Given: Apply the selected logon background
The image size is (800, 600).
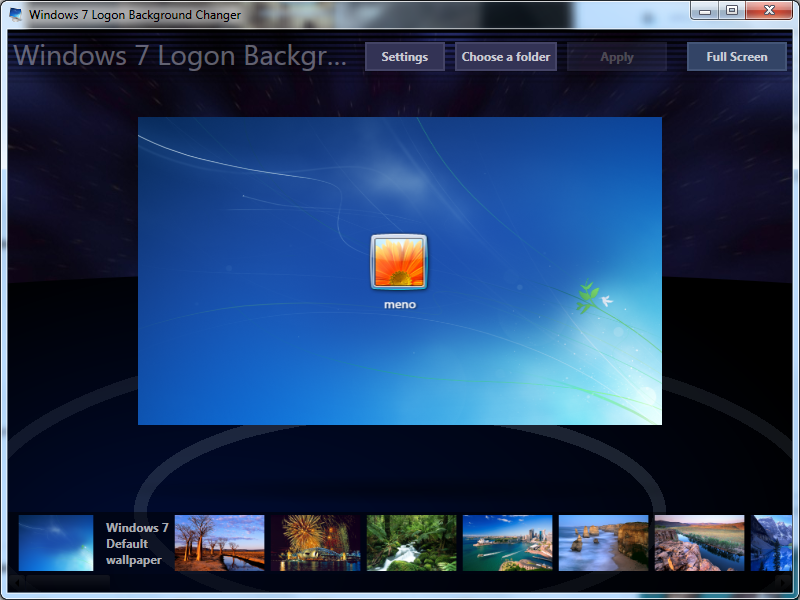Looking at the screenshot, I should coord(616,57).
